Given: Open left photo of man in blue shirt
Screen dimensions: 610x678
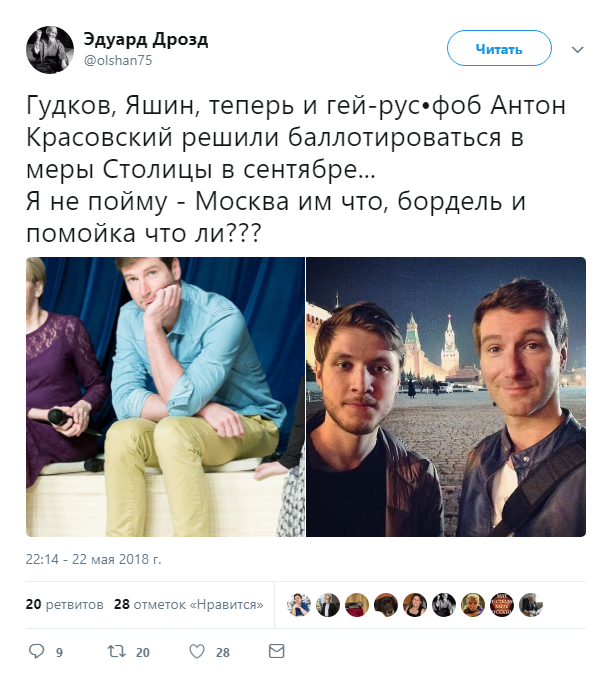Looking at the screenshot, I should click(166, 397).
